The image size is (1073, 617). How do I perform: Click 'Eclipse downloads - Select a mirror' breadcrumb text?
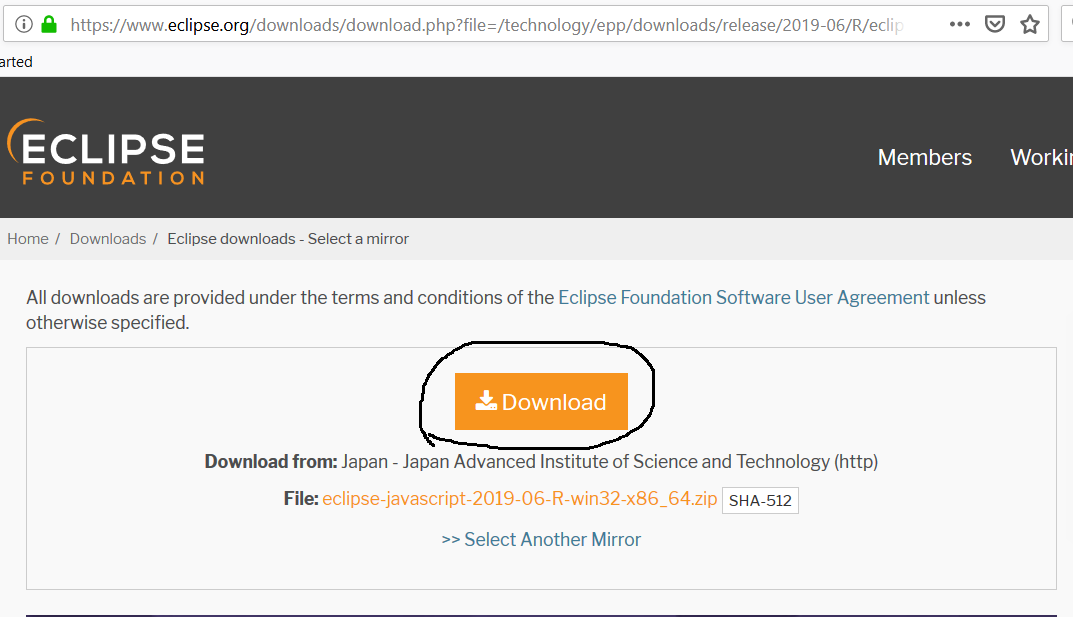click(x=288, y=239)
